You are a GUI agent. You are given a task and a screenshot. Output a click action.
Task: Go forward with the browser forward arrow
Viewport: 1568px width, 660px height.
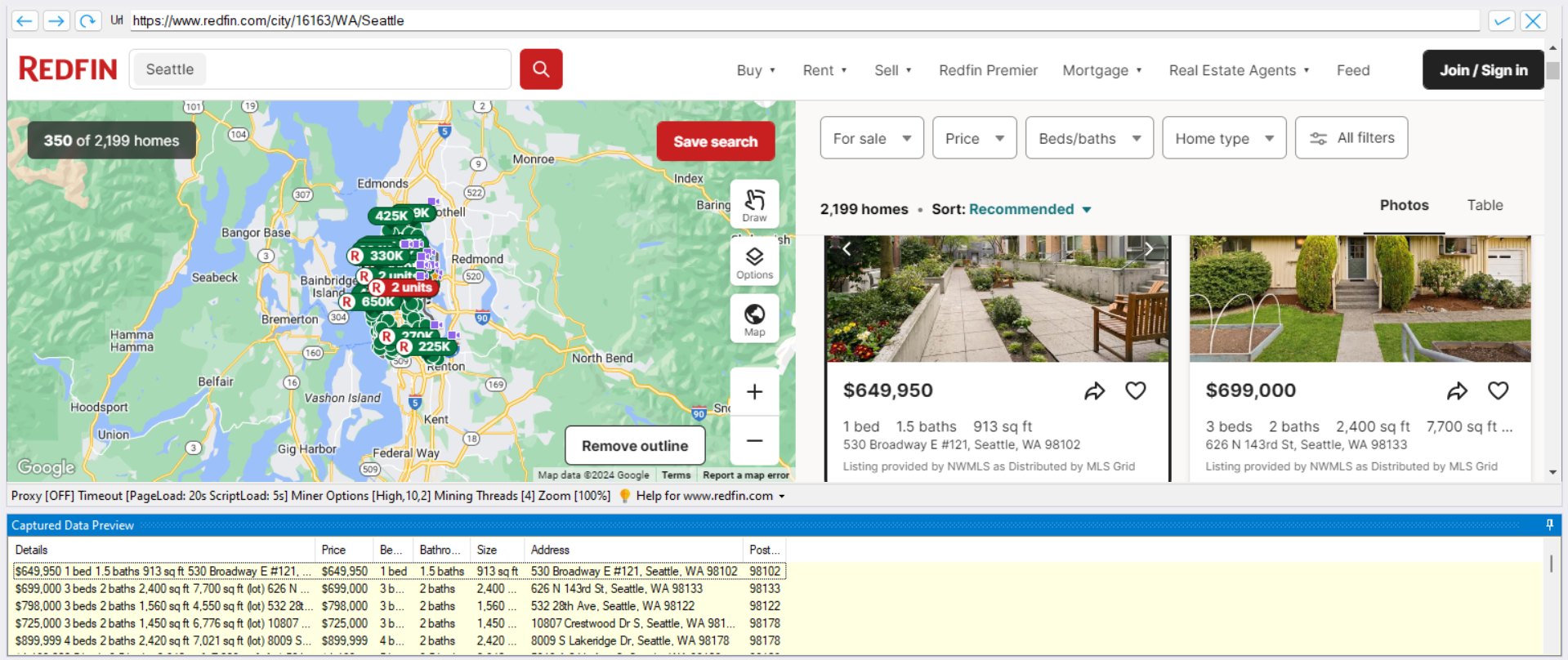56,20
